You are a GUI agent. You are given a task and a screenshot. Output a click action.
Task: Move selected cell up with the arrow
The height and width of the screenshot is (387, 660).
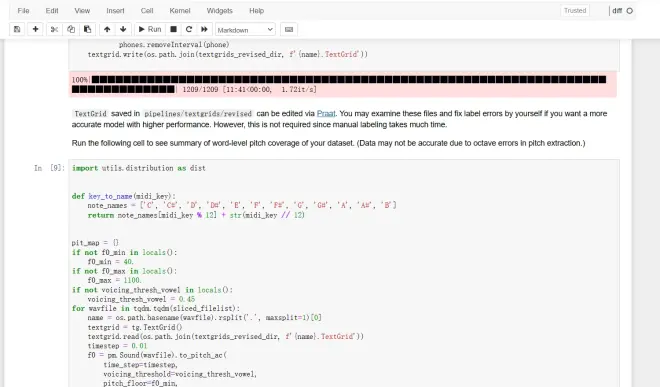[107, 29]
